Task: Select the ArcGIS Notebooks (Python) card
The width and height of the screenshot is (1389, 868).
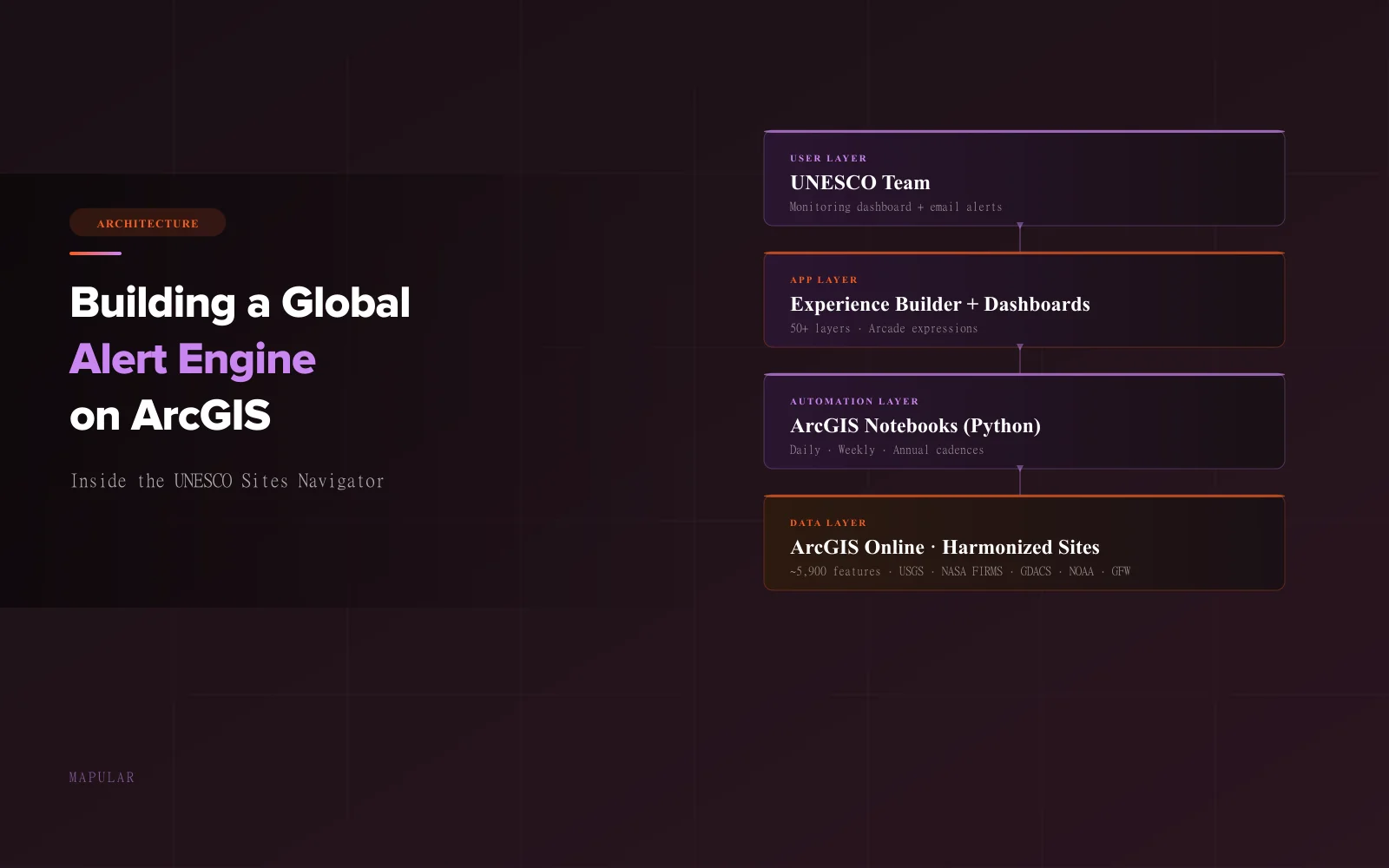Action: pyautogui.click(x=1024, y=421)
